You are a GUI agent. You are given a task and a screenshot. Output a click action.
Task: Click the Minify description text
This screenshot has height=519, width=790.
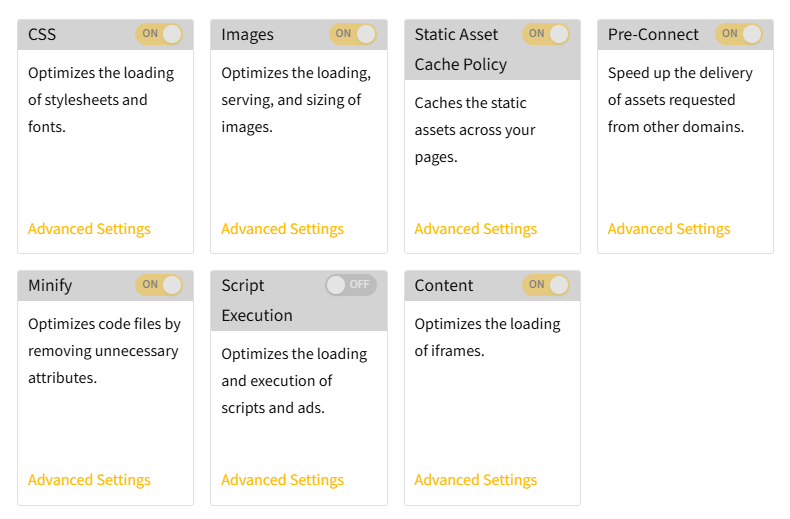click(x=103, y=351)
